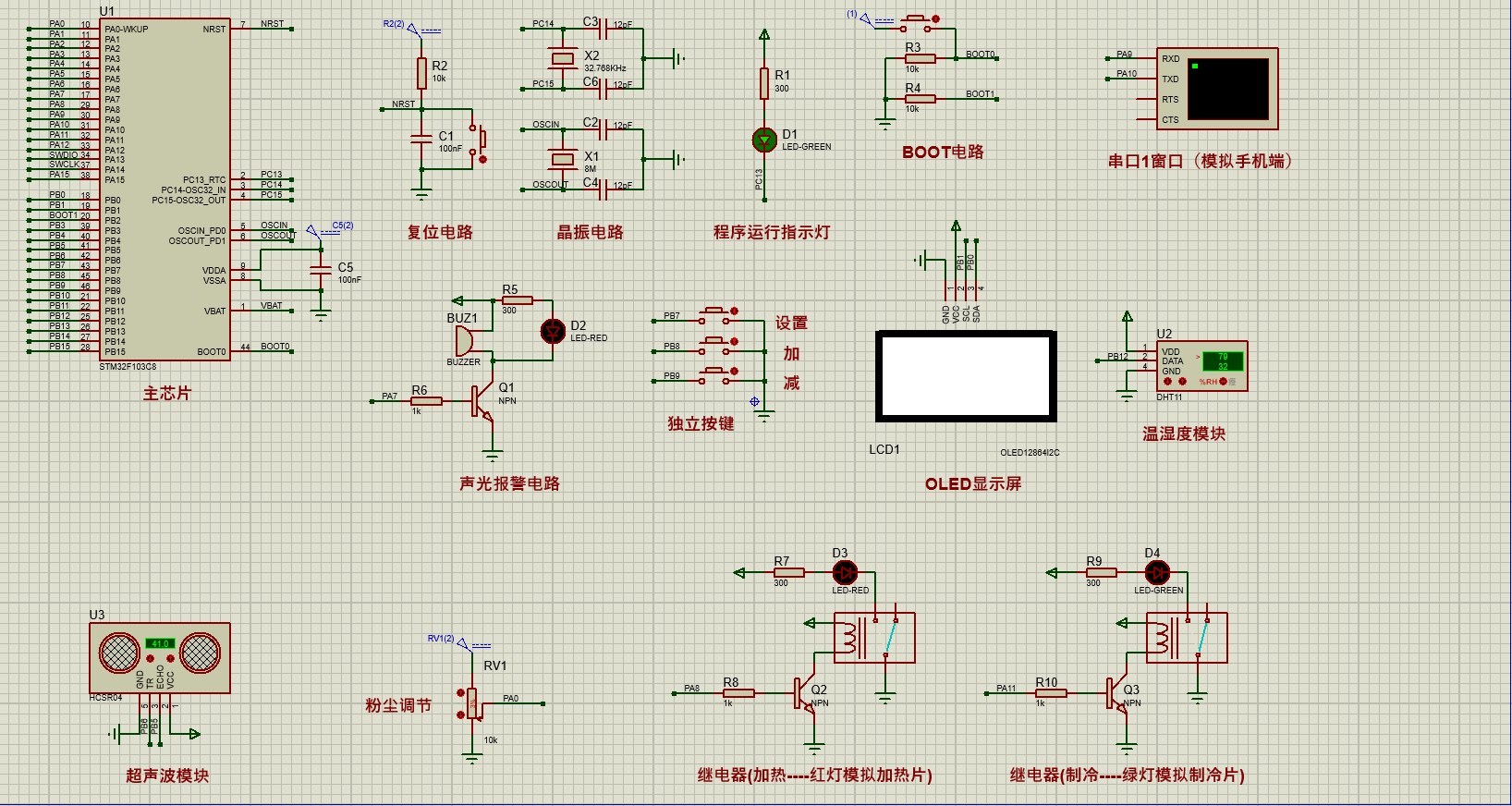
Task: Click the BOOT电路 label
Action: tap(943, 152)
